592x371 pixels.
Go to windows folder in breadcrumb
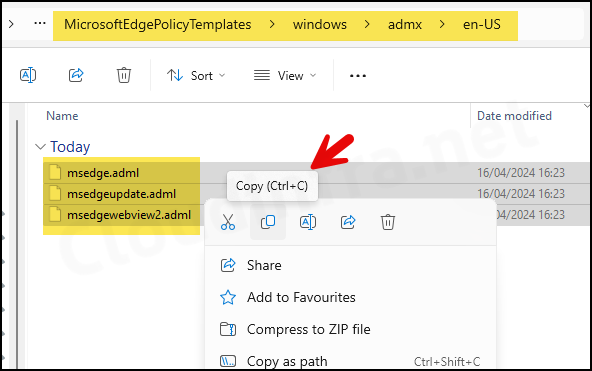[319, 25]
